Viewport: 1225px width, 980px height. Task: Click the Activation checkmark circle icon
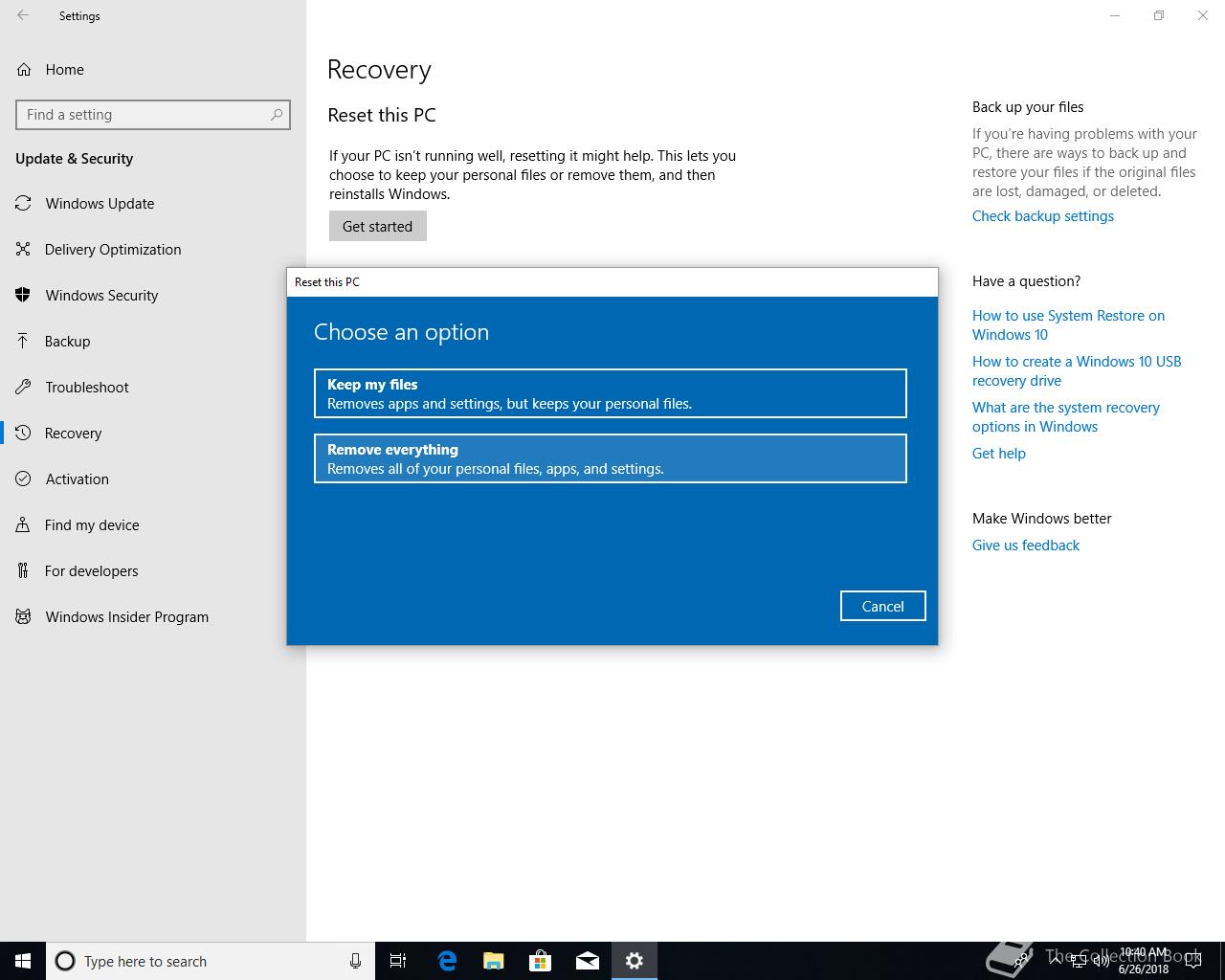(23, 479)
